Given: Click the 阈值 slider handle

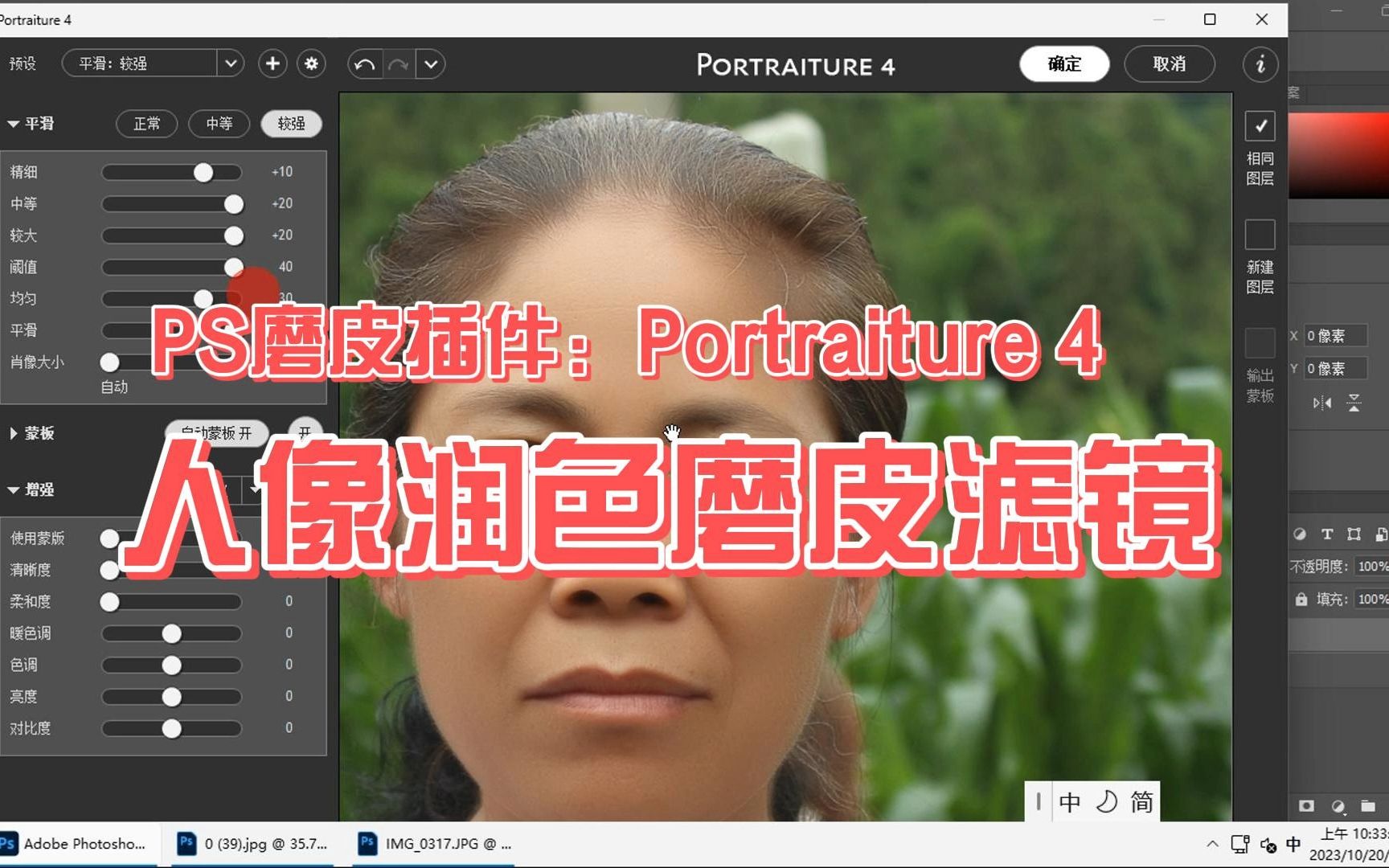Looking at the screenshot, I should click(234, 267).
